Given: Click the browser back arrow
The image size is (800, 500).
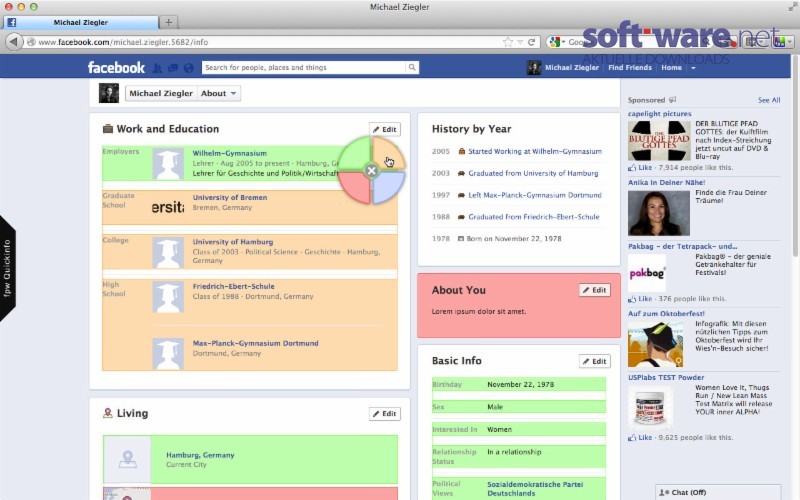Looking at the screenshot, I should 14,42.
